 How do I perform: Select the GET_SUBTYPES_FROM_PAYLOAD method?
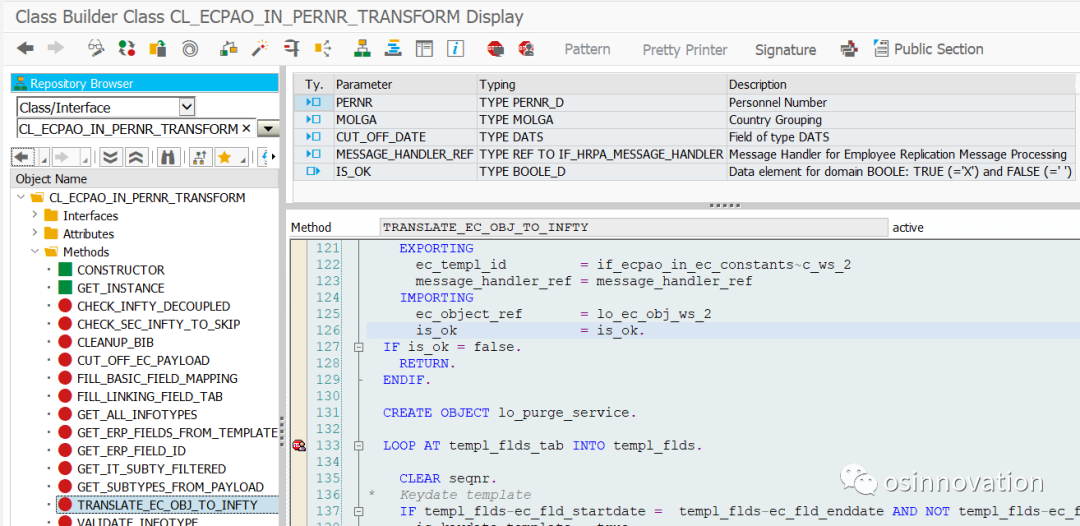click(x=170, y=487)
